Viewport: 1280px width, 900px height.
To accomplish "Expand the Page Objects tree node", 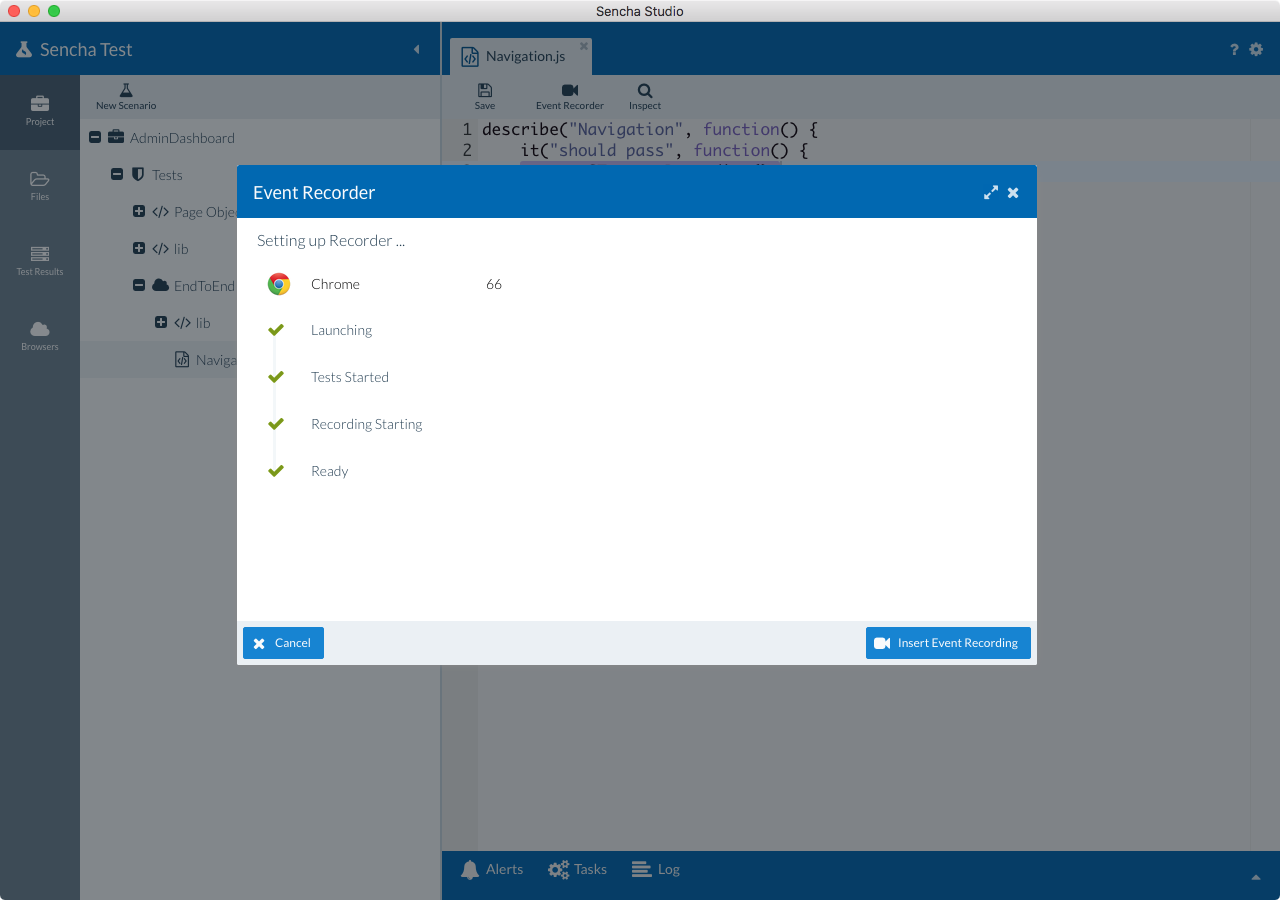I will pyautogui.click(x=139, y=211).
